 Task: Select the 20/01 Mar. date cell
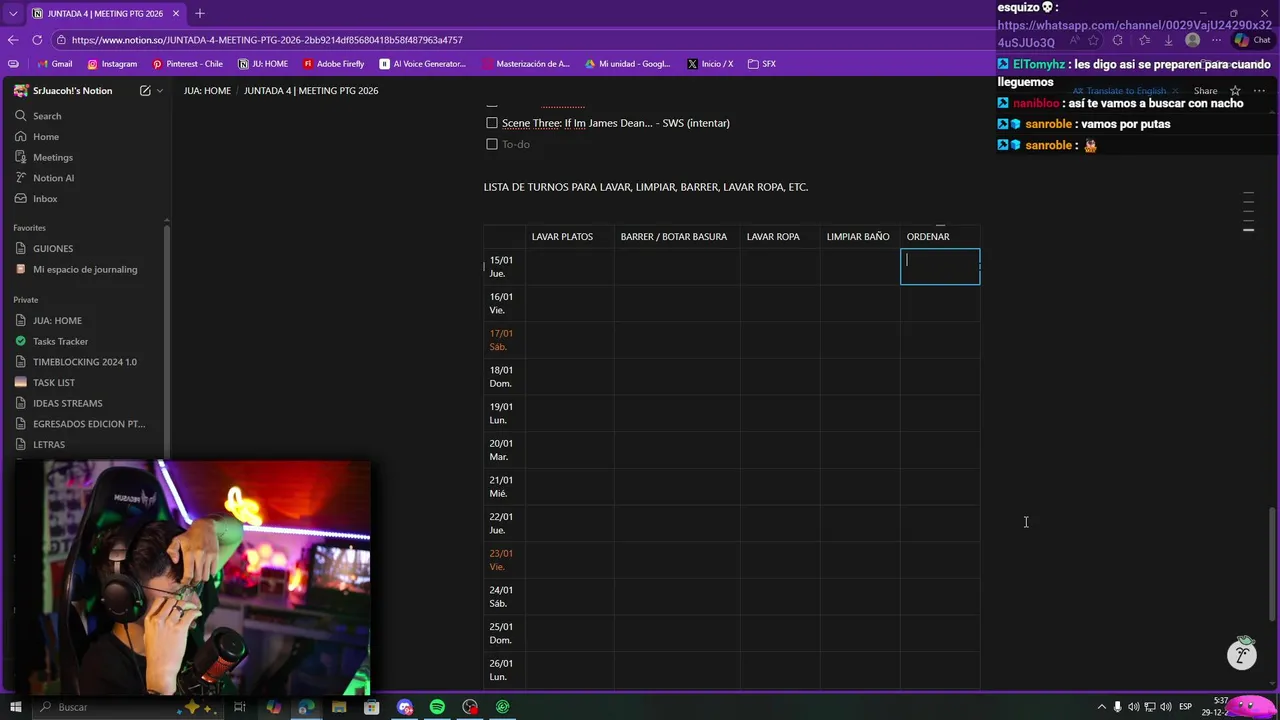(x=505, y=450)
